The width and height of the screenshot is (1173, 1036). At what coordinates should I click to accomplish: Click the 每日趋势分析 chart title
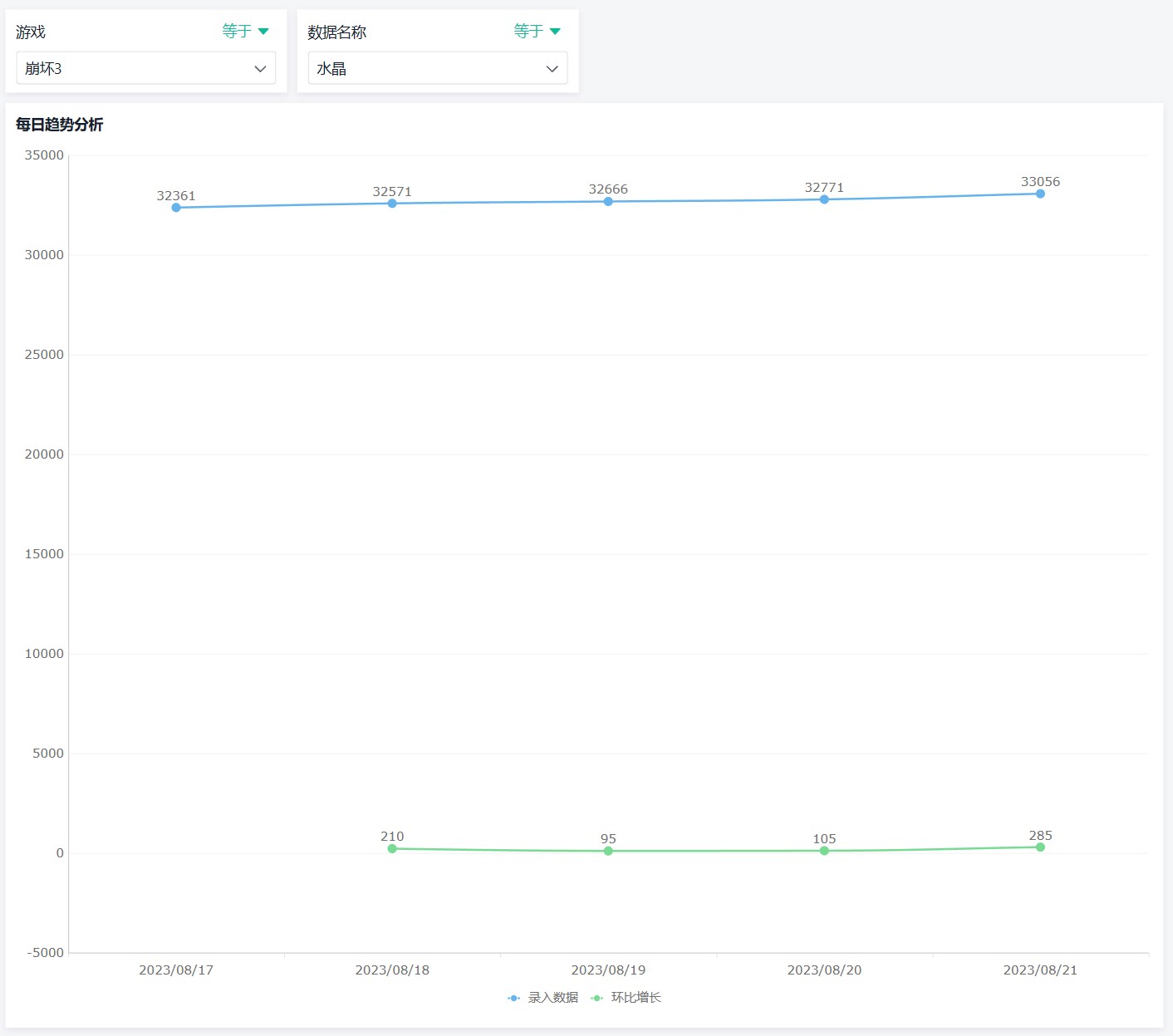point(60,125)
